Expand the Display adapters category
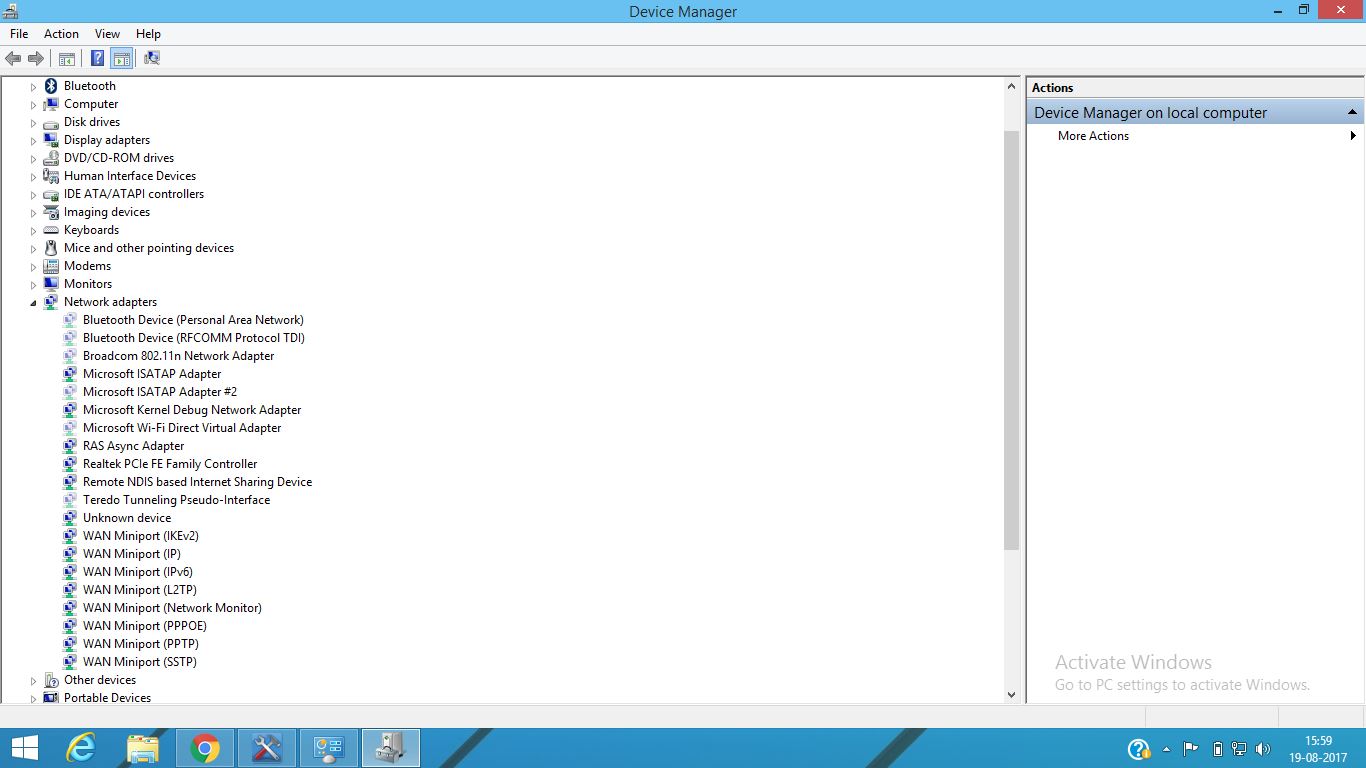The width and height of the screenshot is (1366, 768). [33, 141]
